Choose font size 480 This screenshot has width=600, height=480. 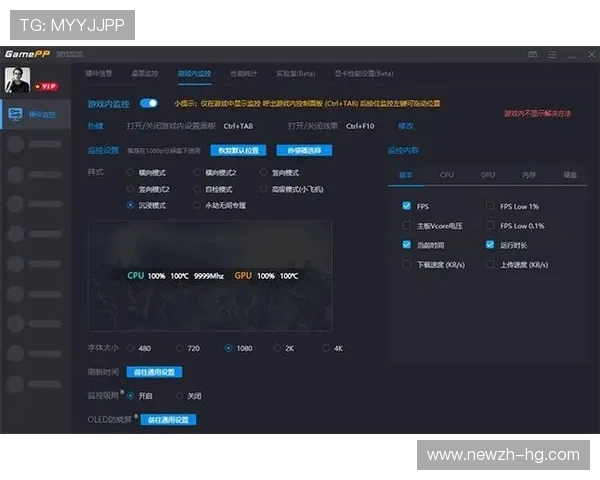(130, 348)
